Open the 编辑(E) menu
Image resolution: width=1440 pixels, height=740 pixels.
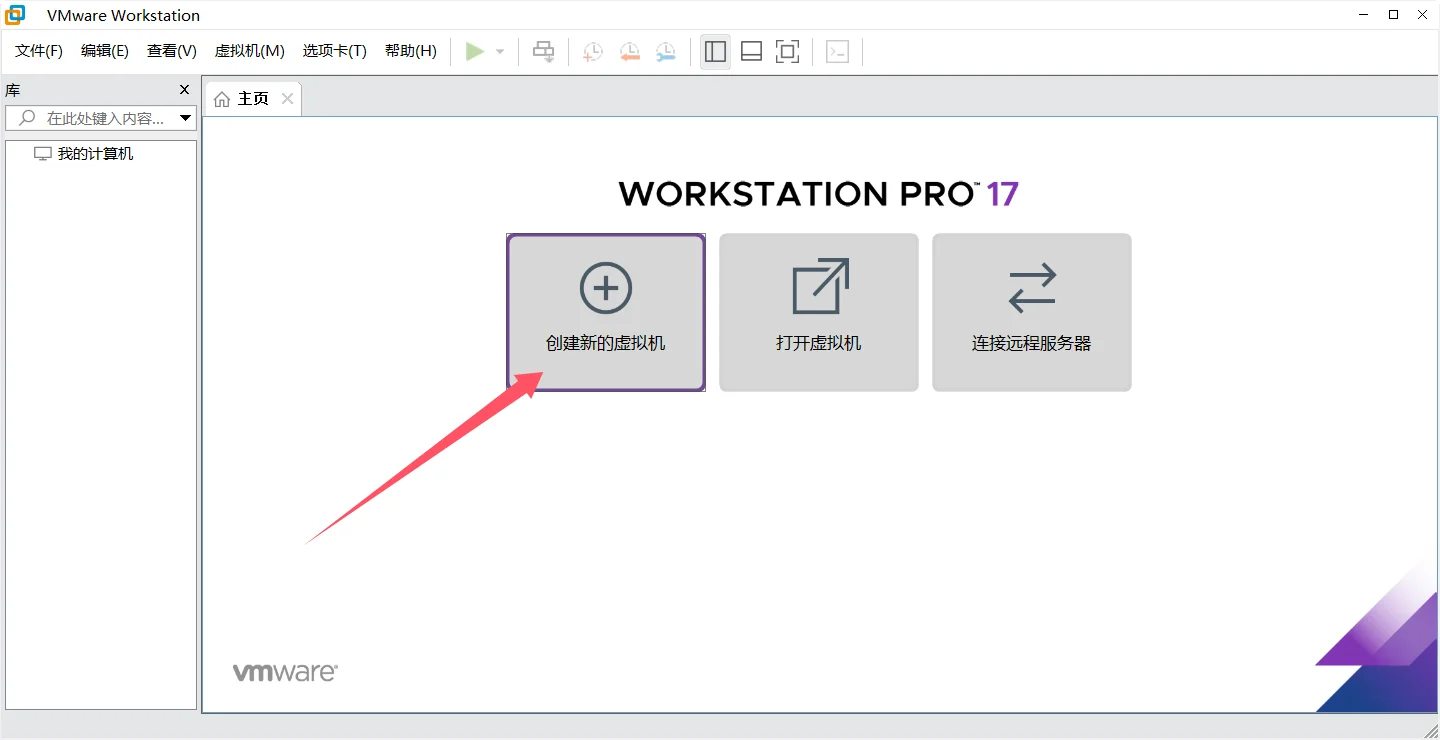click(105, 51)
